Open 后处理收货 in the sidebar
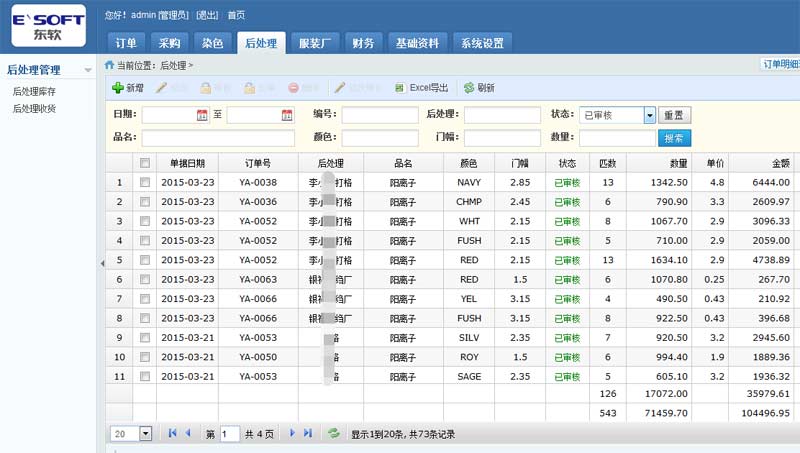The image size is (800, 453). (x=34, y=109)
